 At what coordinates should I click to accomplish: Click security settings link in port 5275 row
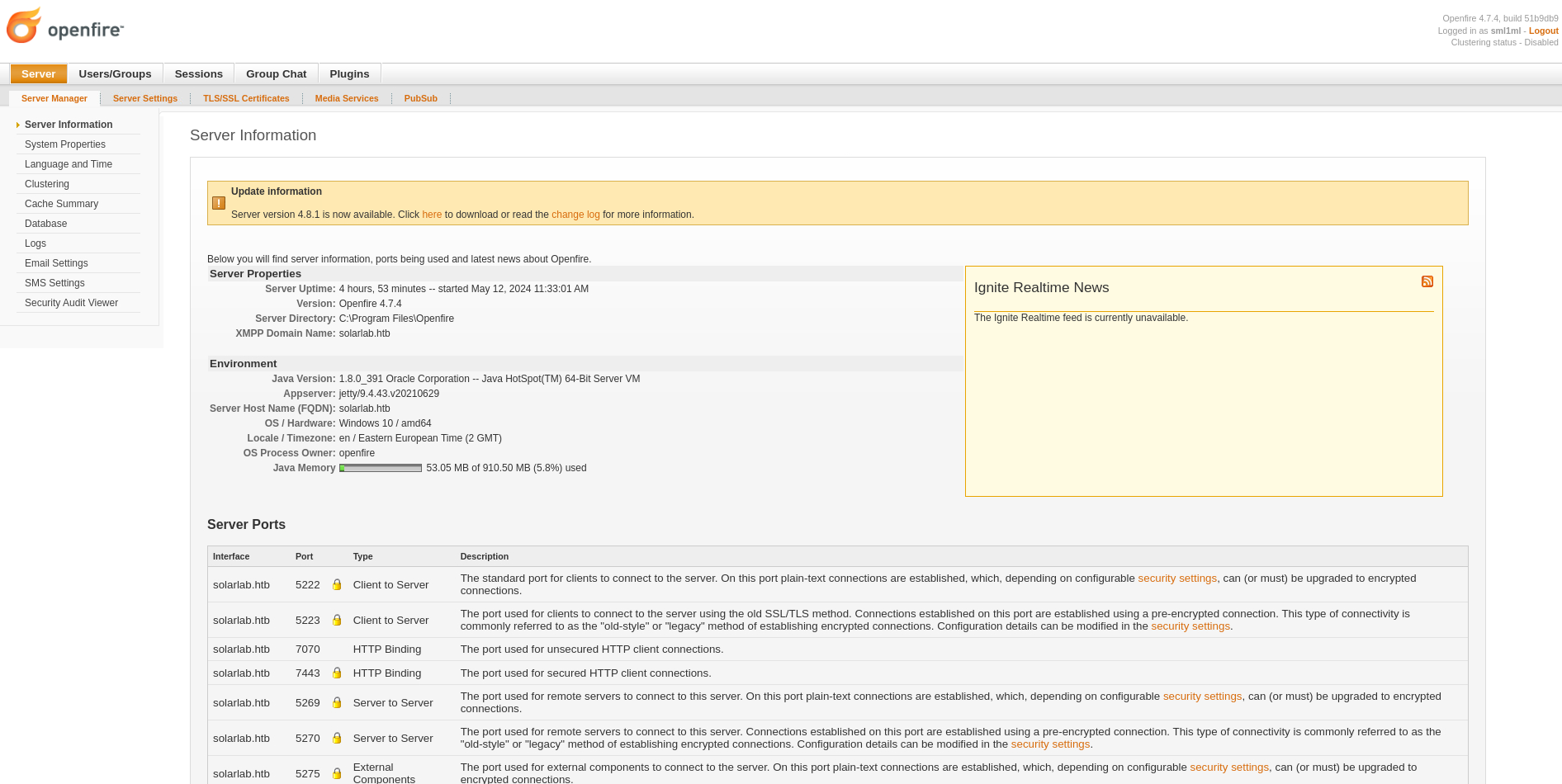pyautogui.click(x=1229, y=767)
